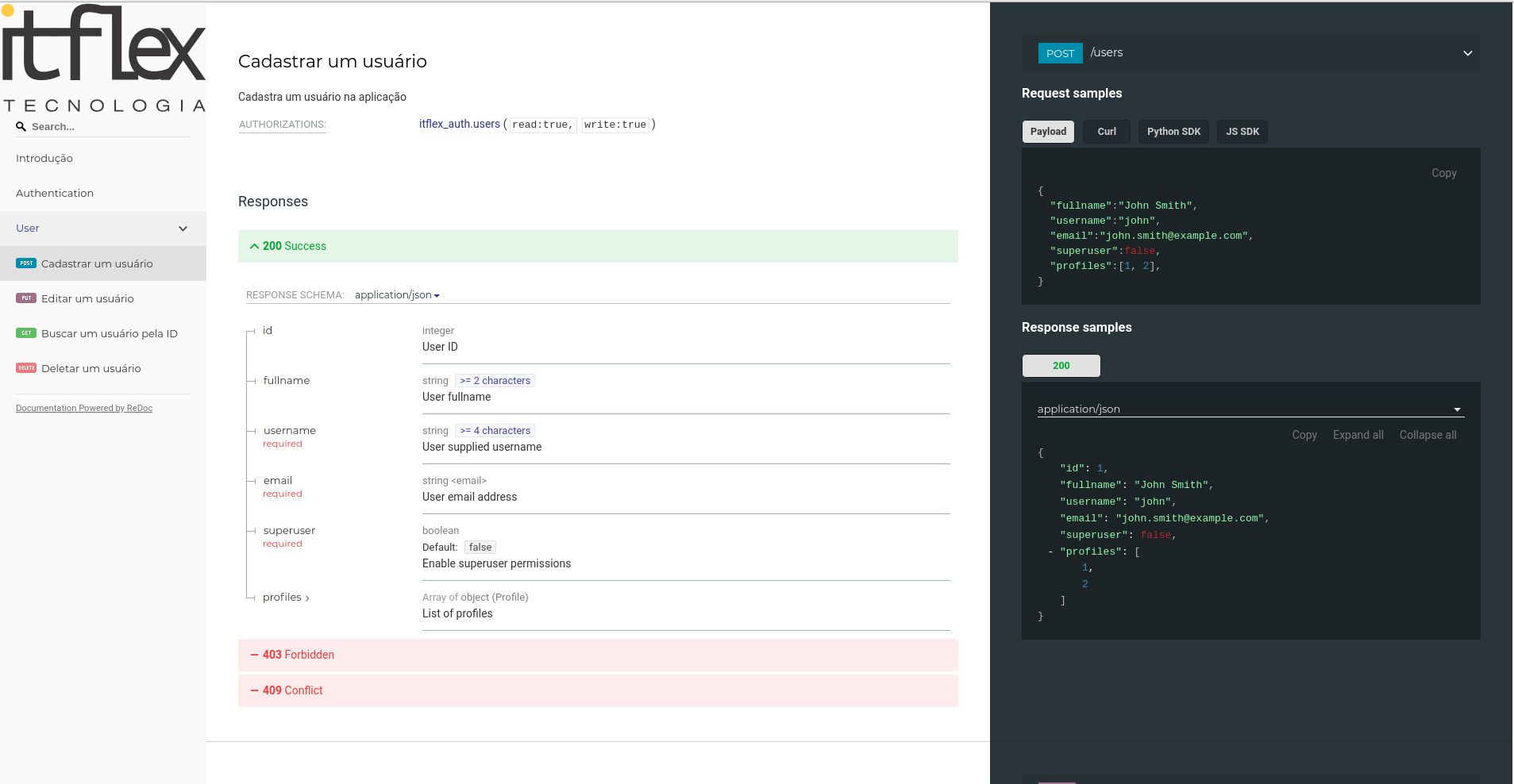Switch to the Python SDK tab
Screen dimensions: 1514x784
coord(1173,132)
